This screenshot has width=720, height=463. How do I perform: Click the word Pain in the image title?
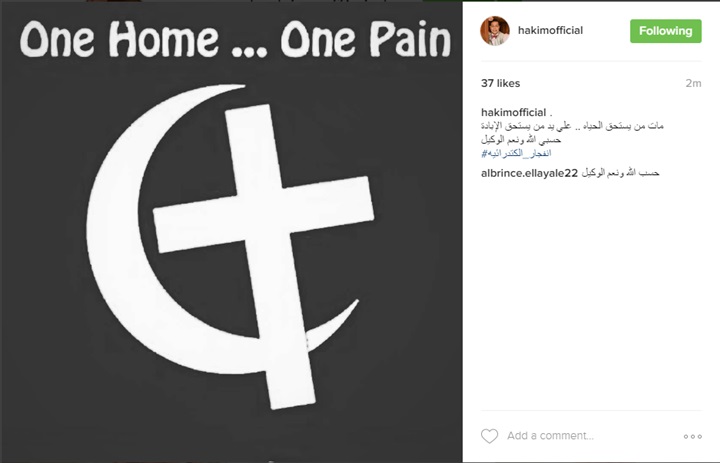click(x=411, y=39)
